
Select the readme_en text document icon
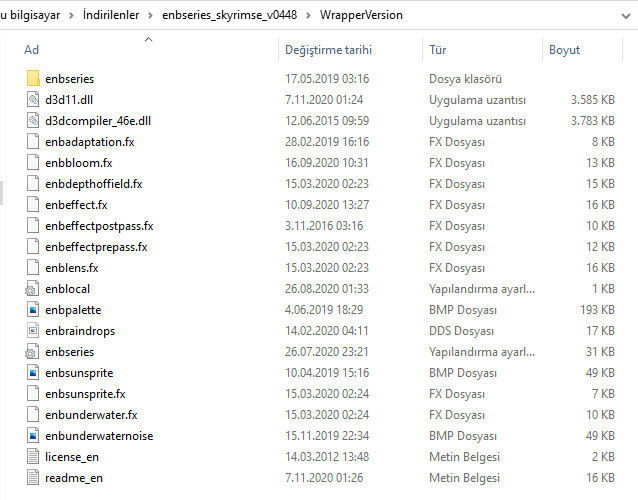click(x=33, y=478)
